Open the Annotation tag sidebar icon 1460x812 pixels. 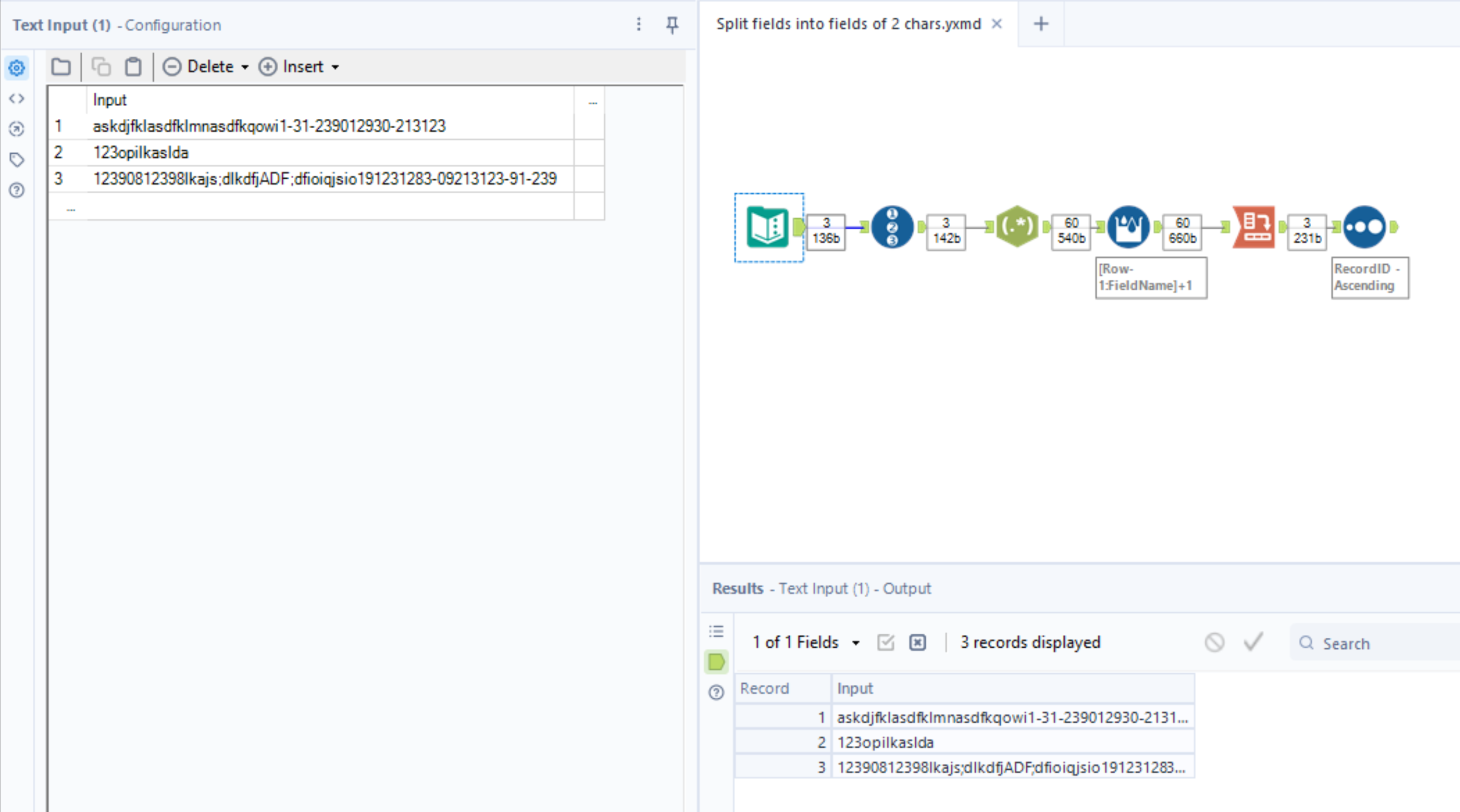17,160
